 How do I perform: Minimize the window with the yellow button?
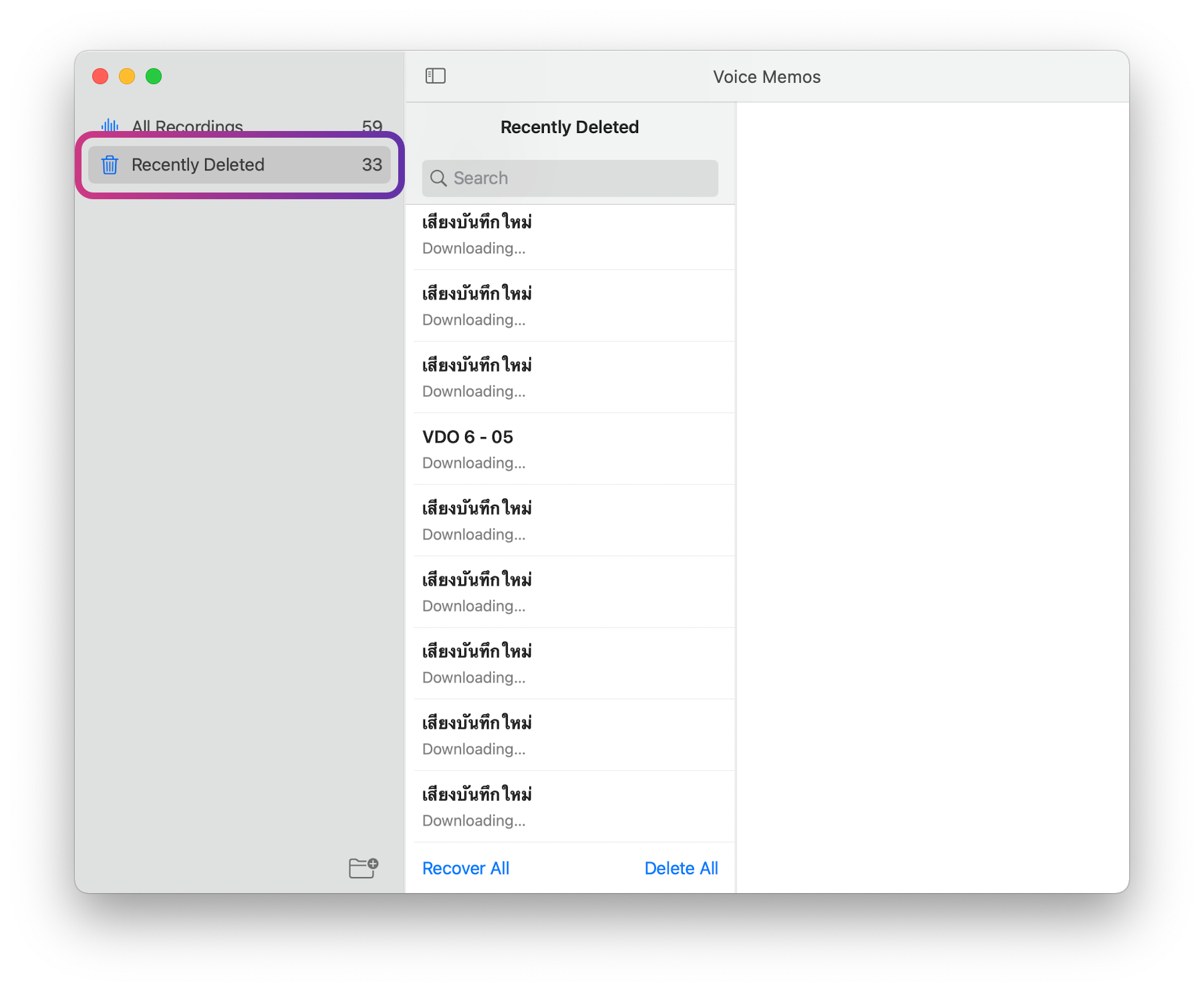click(127, 76)
